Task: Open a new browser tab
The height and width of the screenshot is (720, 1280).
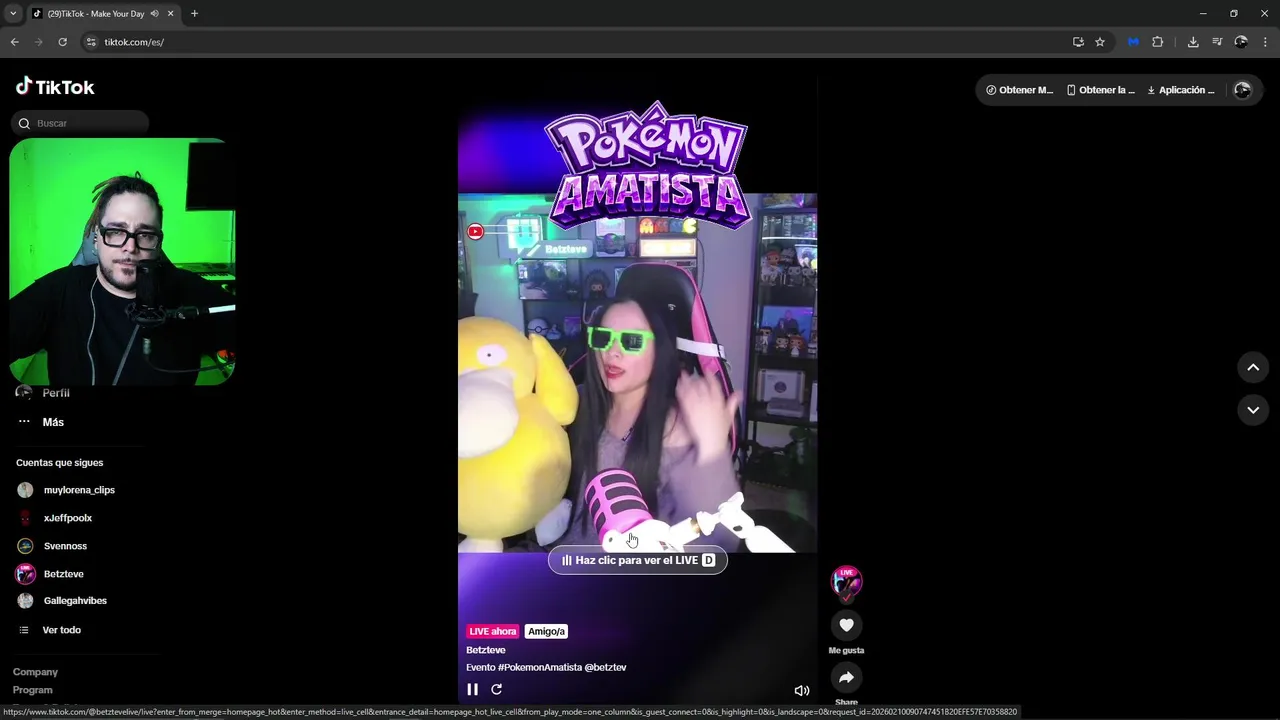Action: [194, 14]
